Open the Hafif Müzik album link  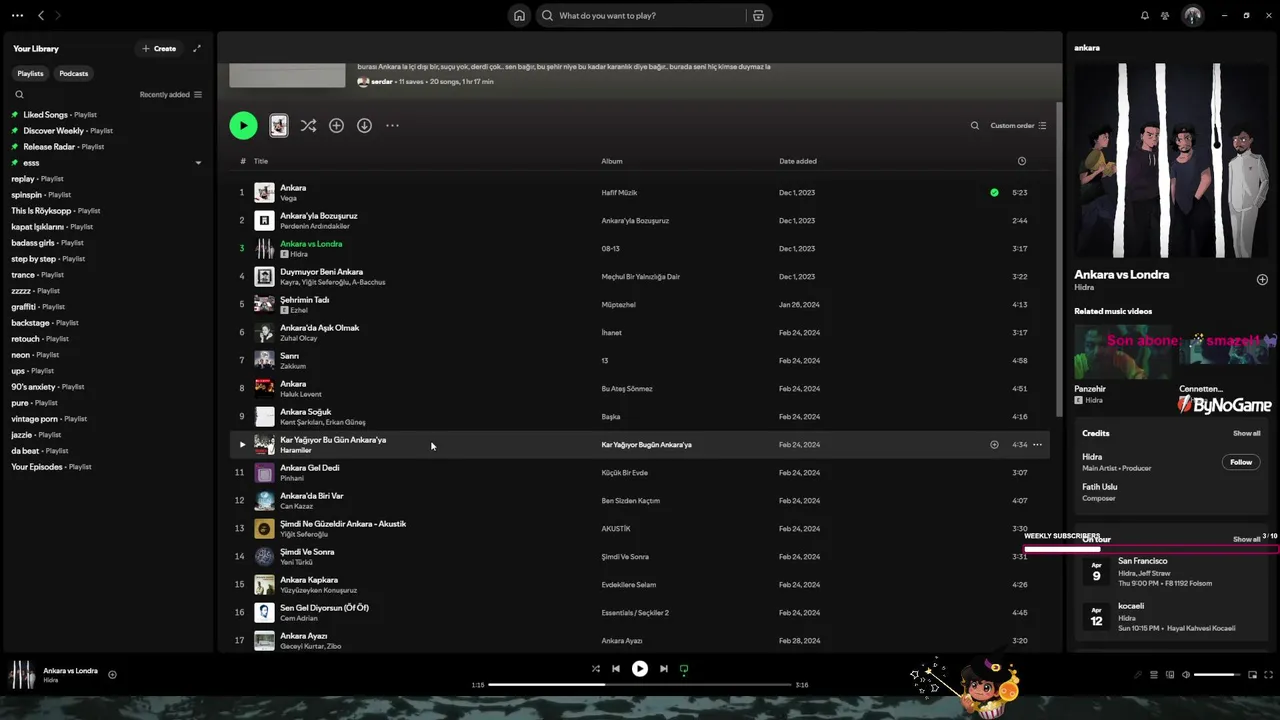coord(619,192)
